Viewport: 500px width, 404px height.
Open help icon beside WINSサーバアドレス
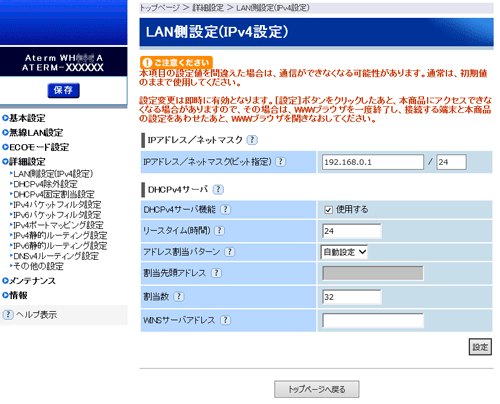click(226, 320)
